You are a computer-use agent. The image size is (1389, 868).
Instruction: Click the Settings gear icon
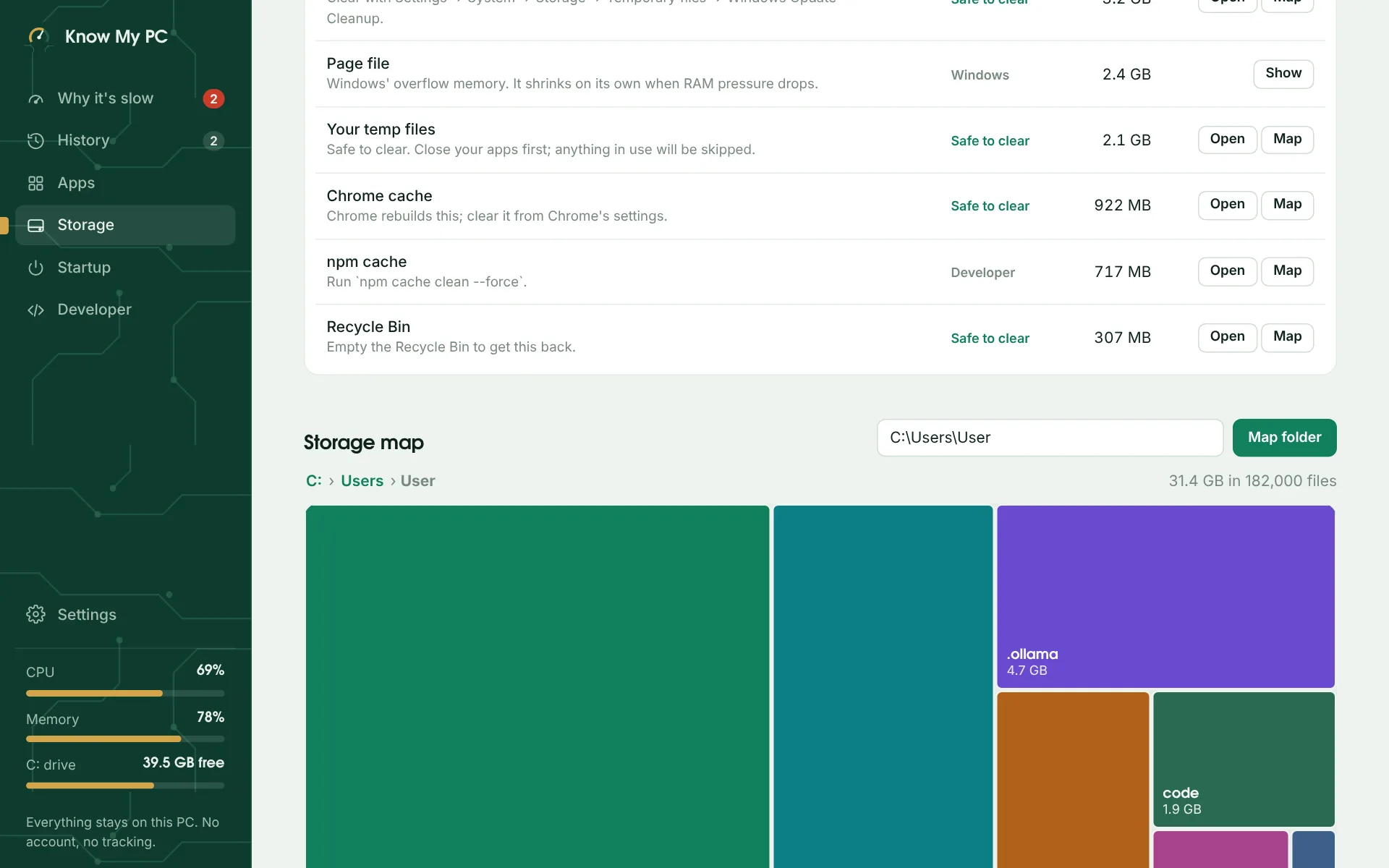pyautogui.click(x=35, y=615)
